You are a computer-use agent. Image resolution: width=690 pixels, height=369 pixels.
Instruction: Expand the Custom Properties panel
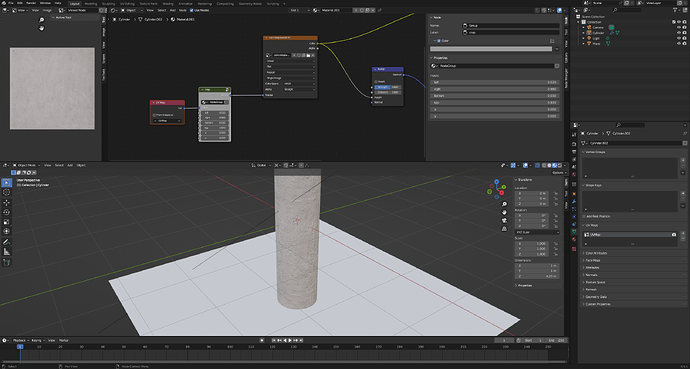(x=598, y=304)
